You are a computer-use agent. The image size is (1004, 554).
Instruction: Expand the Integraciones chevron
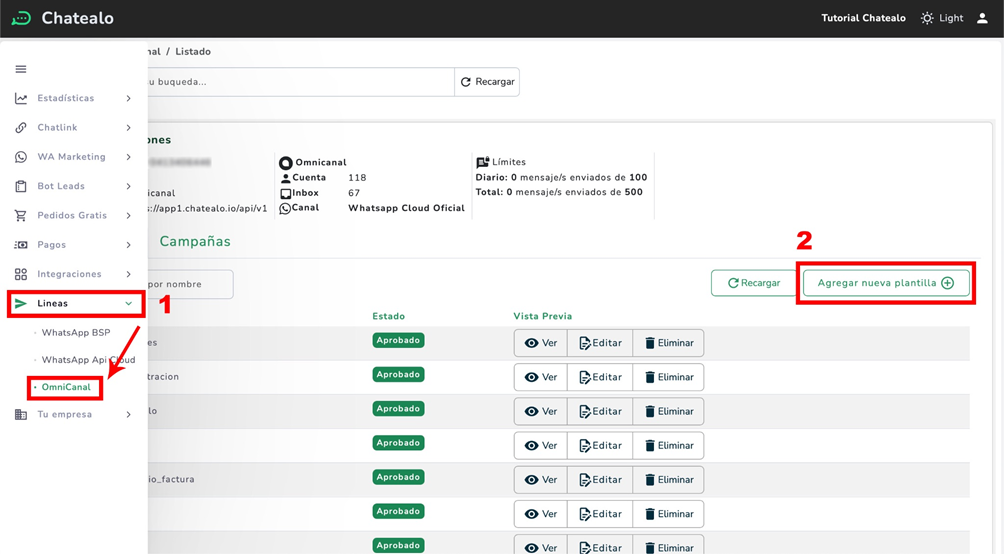[x=129, y=274]
